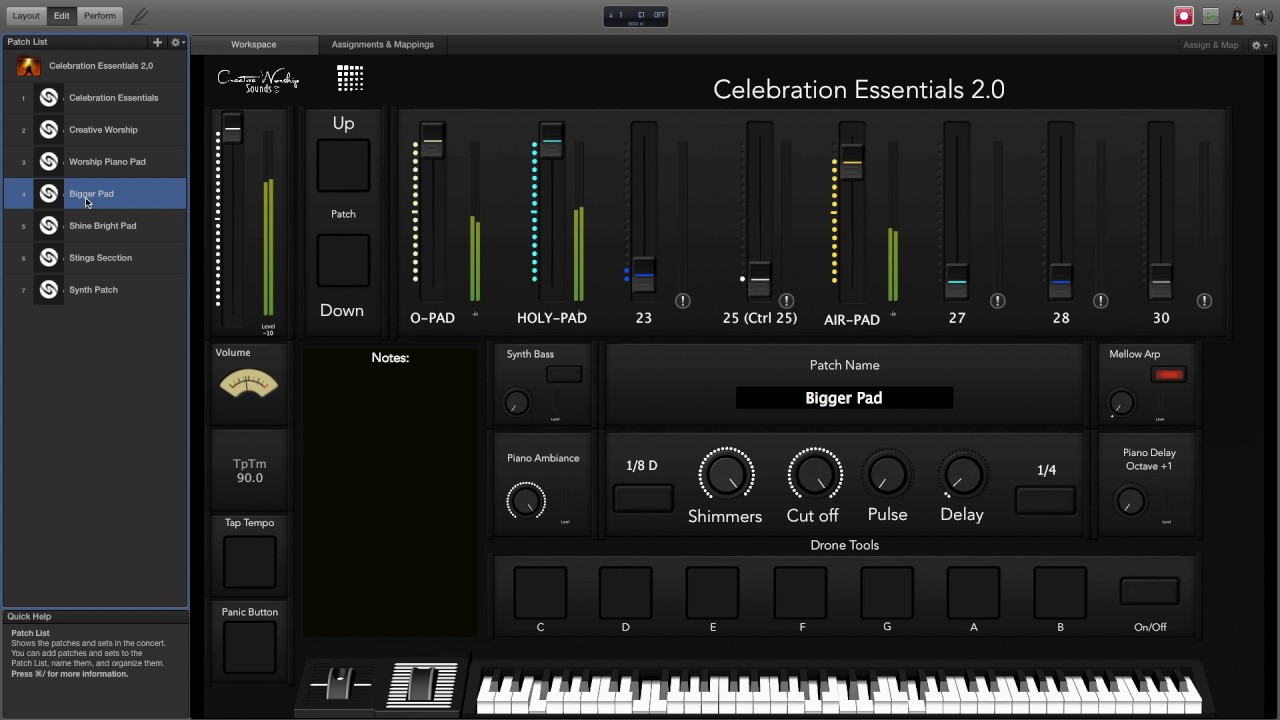Click the warning icon under channel 30
The width and height of the screenshot is (1280, 720).
coord(1204,301)
